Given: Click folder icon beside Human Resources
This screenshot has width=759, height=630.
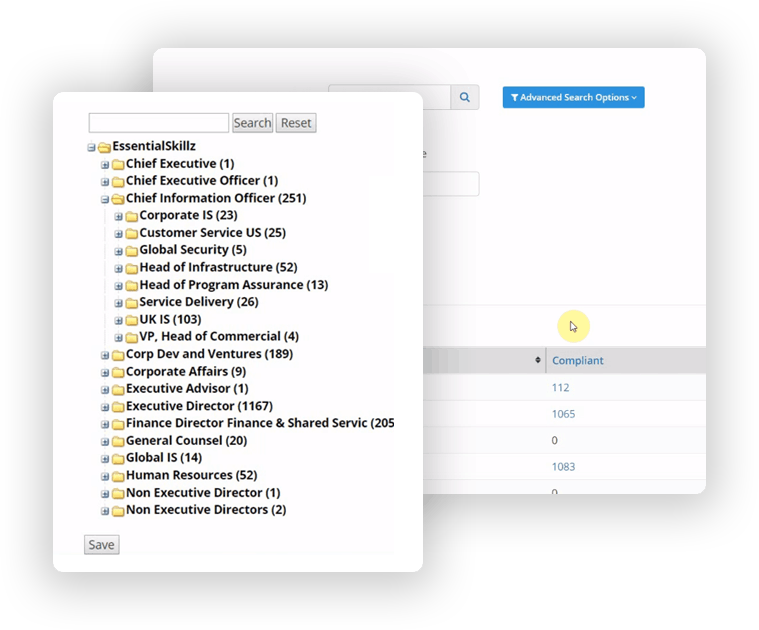Looking at the screenshot, I should pyautogui.click(x=118, y=476).
